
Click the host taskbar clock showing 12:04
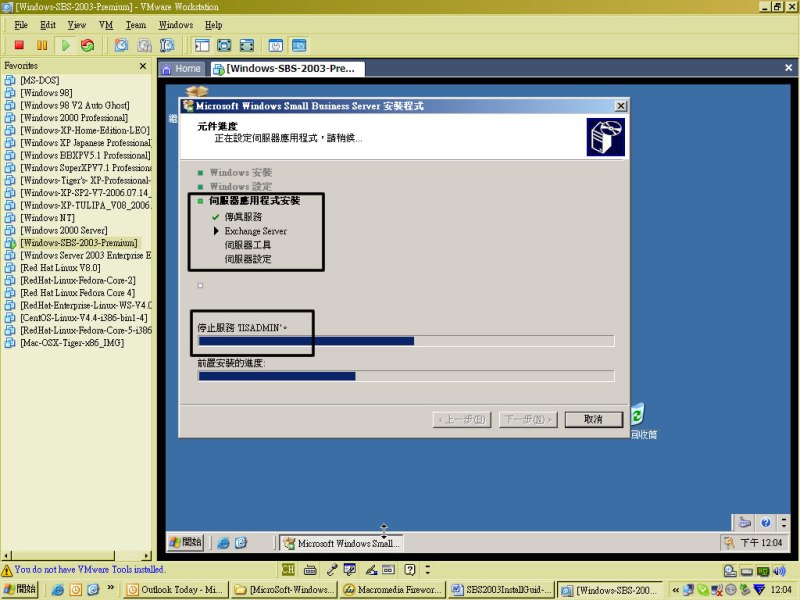pos(781,590)
